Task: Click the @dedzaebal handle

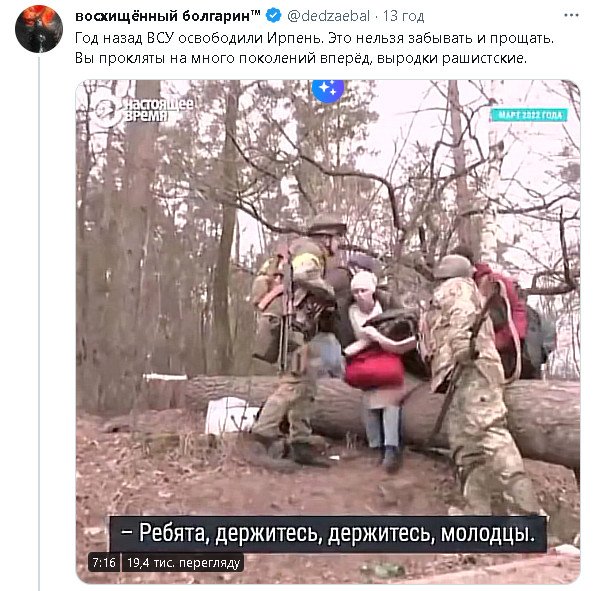Action: [x=328, y=16]
